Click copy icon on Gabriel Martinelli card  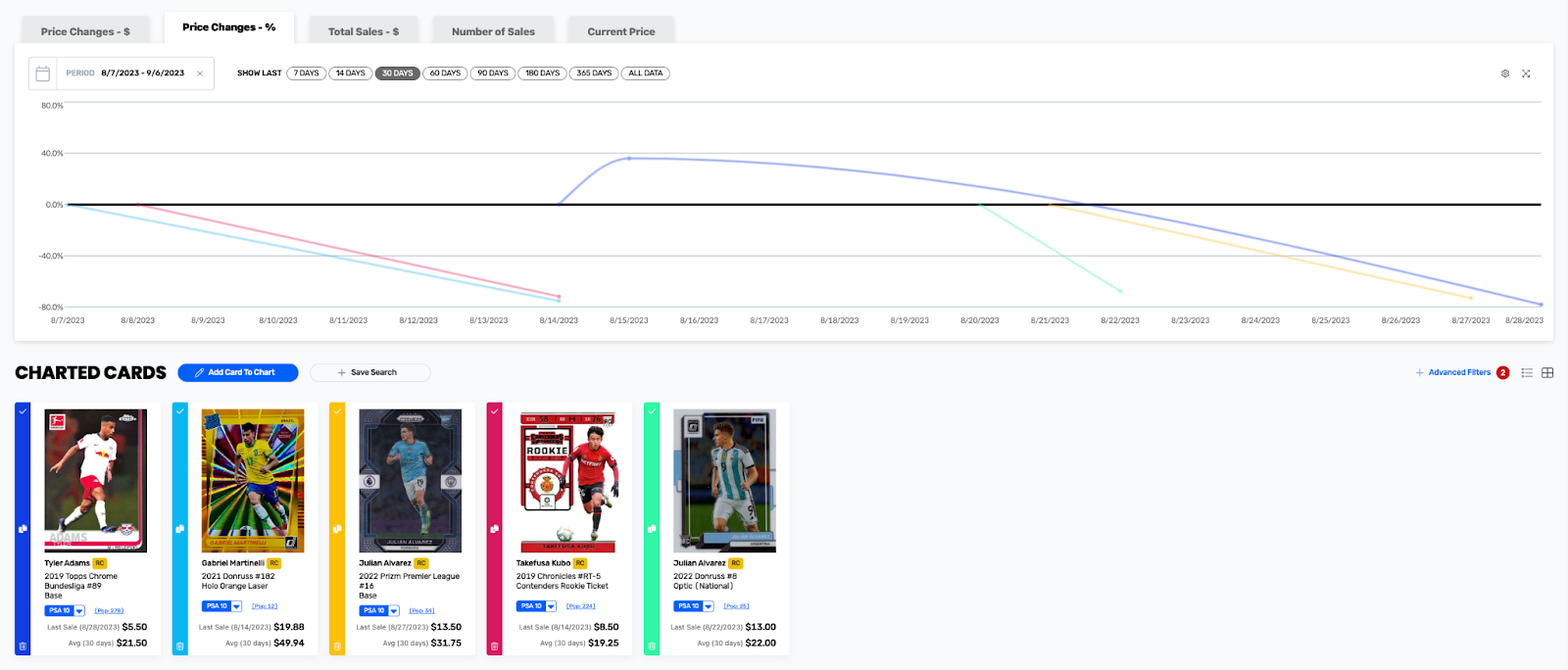coord(179,529)
